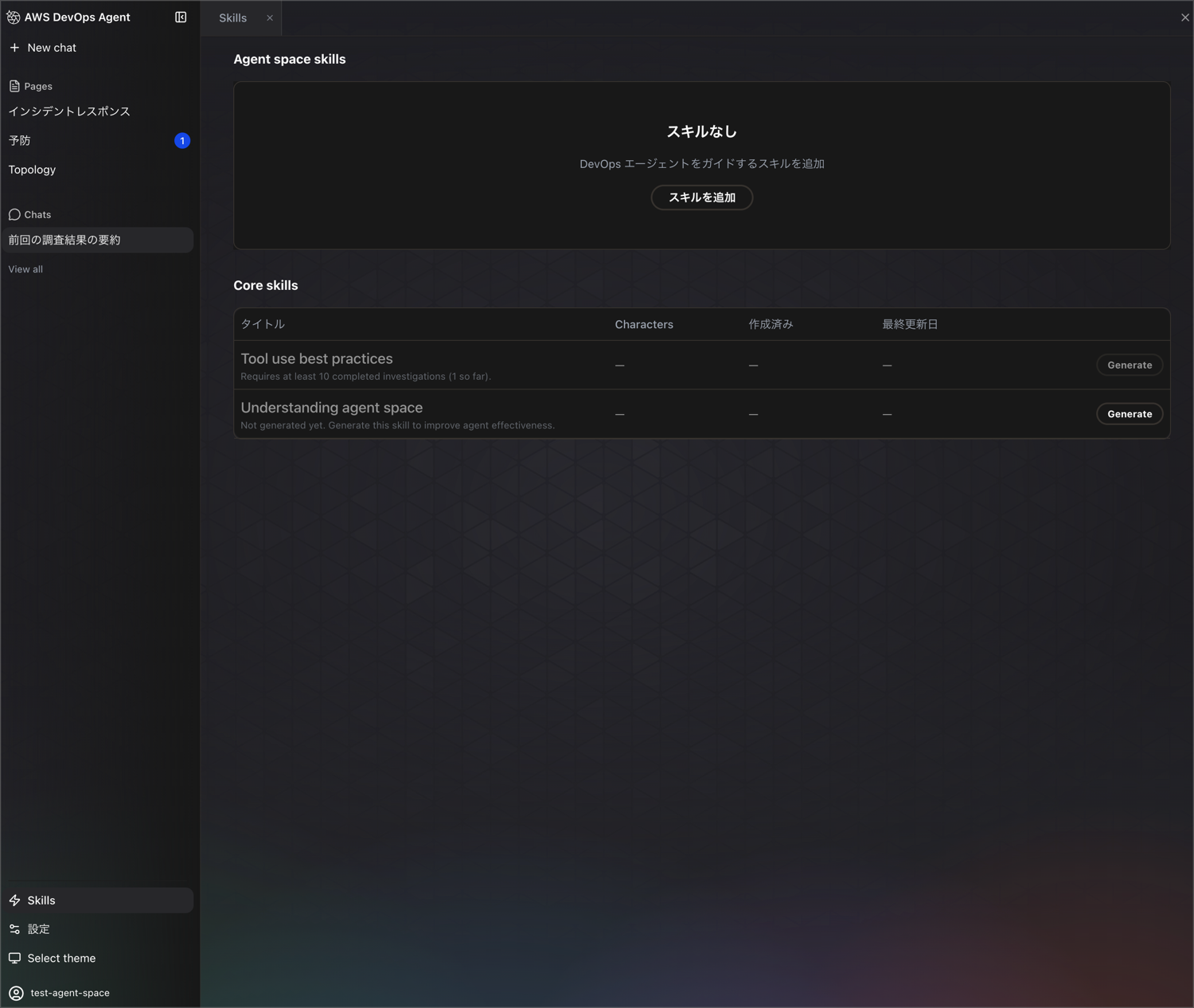Screen dimensions: 1194x1008
Task: Generate the Understanding agent space skill
Action: point(1129,413)
